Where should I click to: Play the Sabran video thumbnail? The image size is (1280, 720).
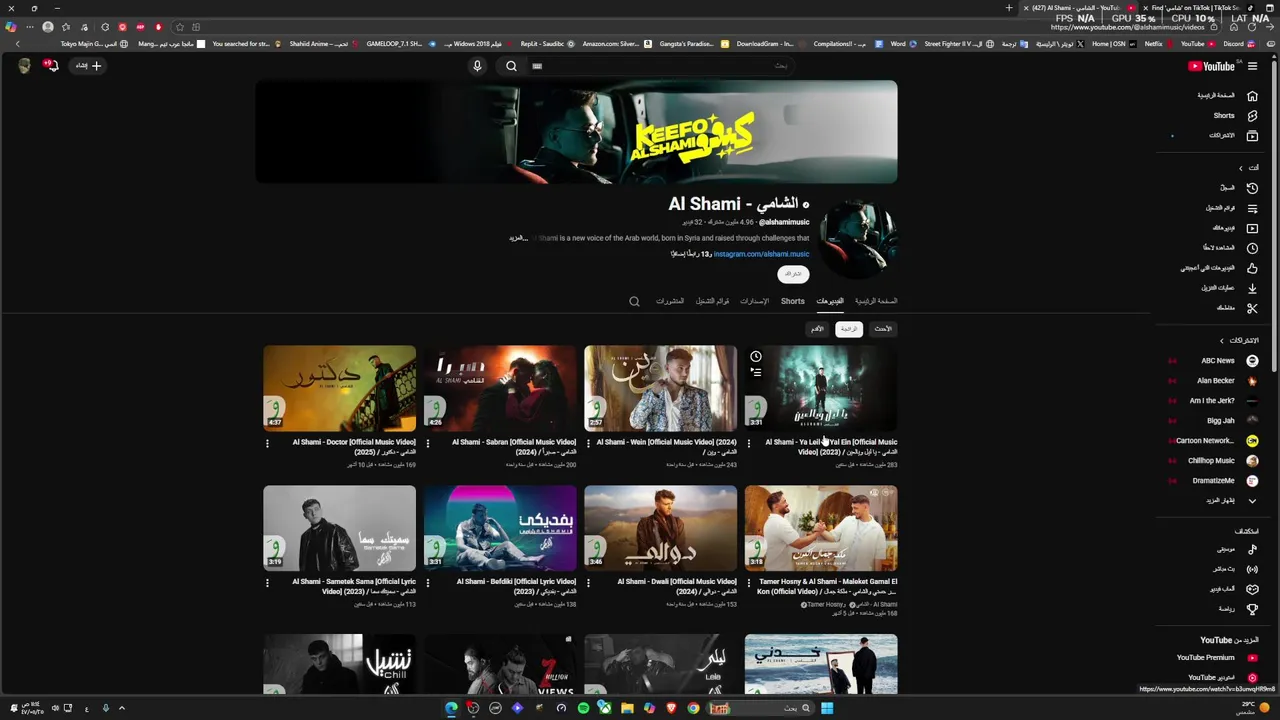[x=500, y=388]
